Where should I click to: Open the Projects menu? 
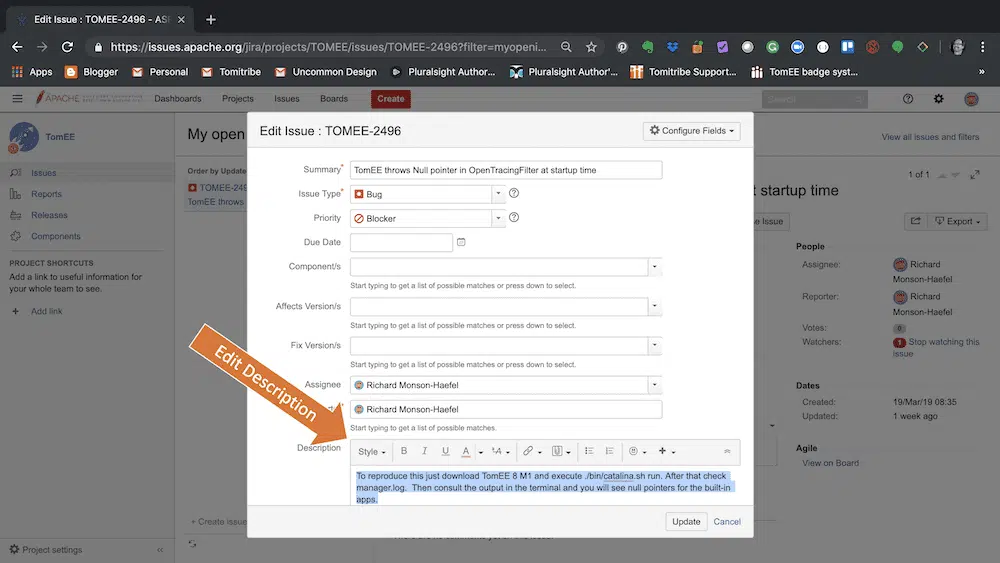[x=237, y=99]
